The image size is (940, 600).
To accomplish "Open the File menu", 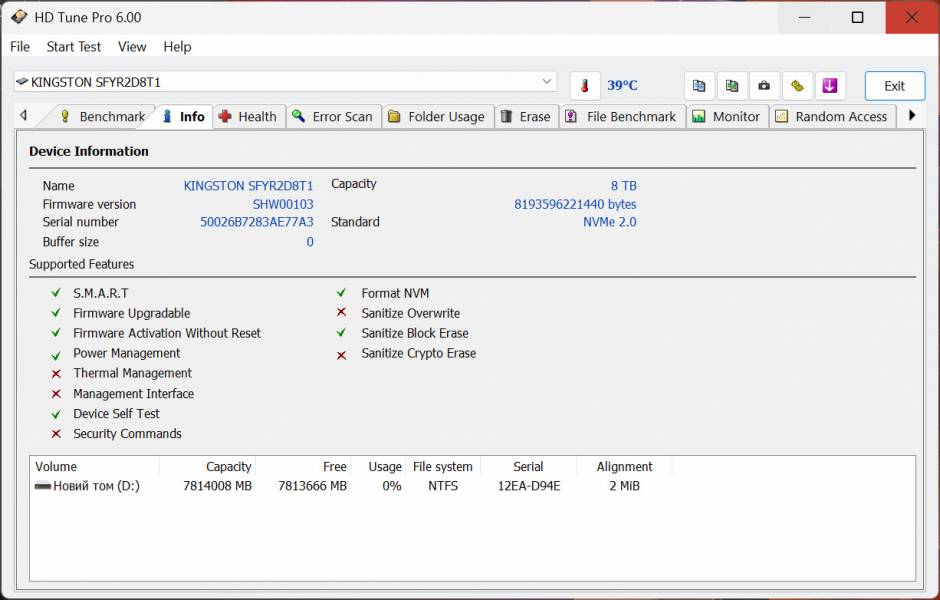I will click(20, 47).
